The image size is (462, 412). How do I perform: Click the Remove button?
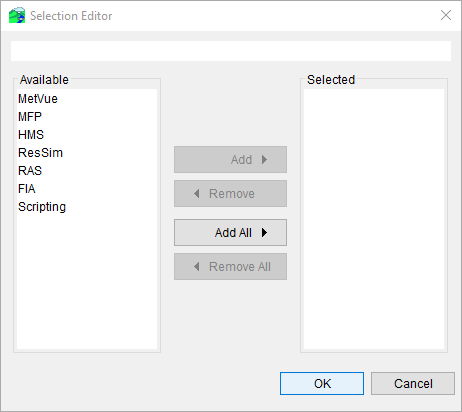[x=230, y=194]
